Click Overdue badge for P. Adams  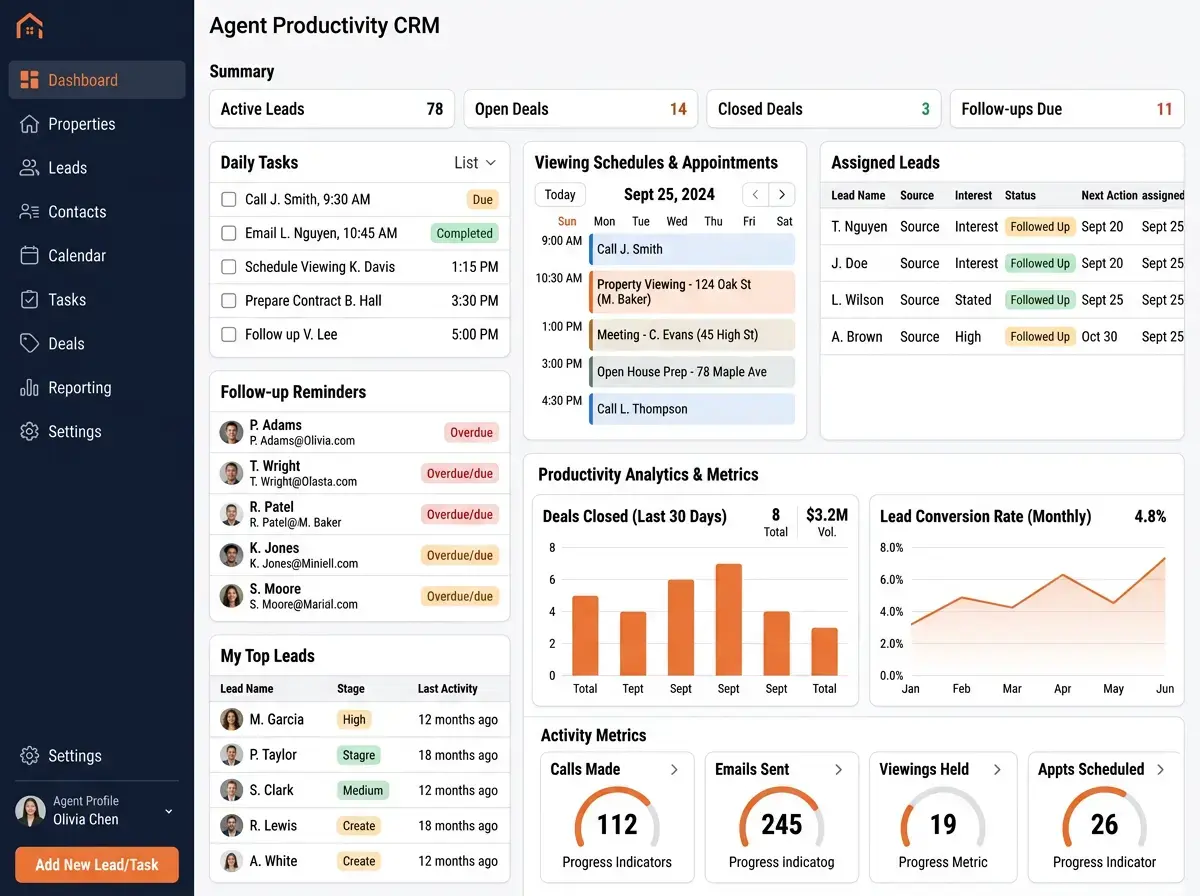pos(471,433)
